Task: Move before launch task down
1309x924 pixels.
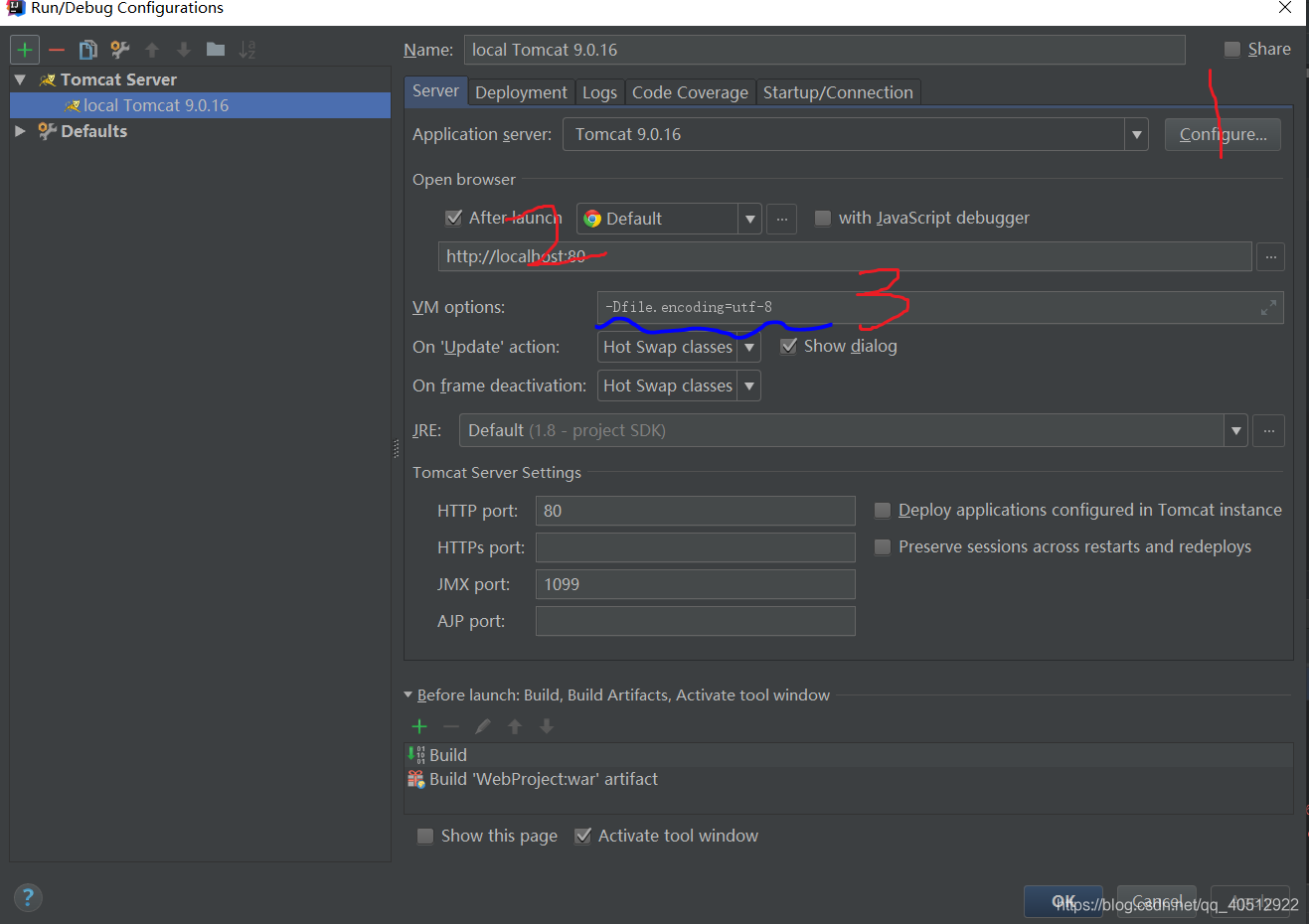Action: click(547, 726)
